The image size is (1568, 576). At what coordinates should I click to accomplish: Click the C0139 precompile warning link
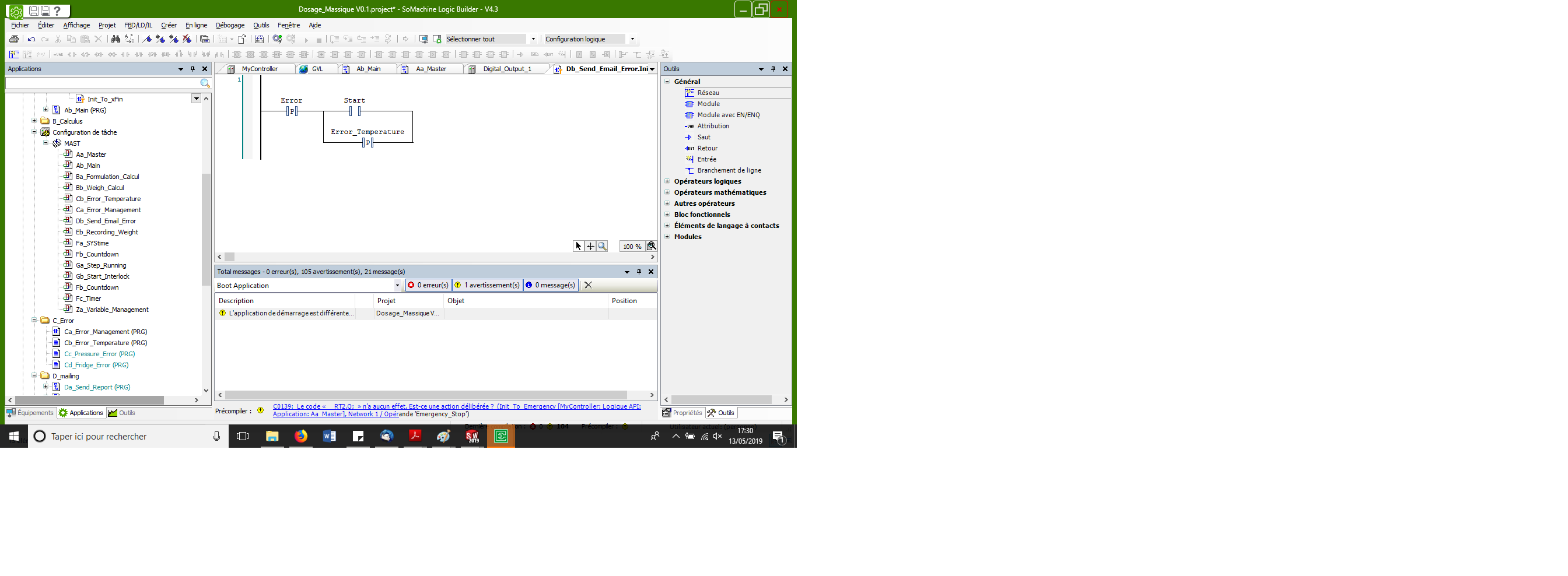(457, 406)
